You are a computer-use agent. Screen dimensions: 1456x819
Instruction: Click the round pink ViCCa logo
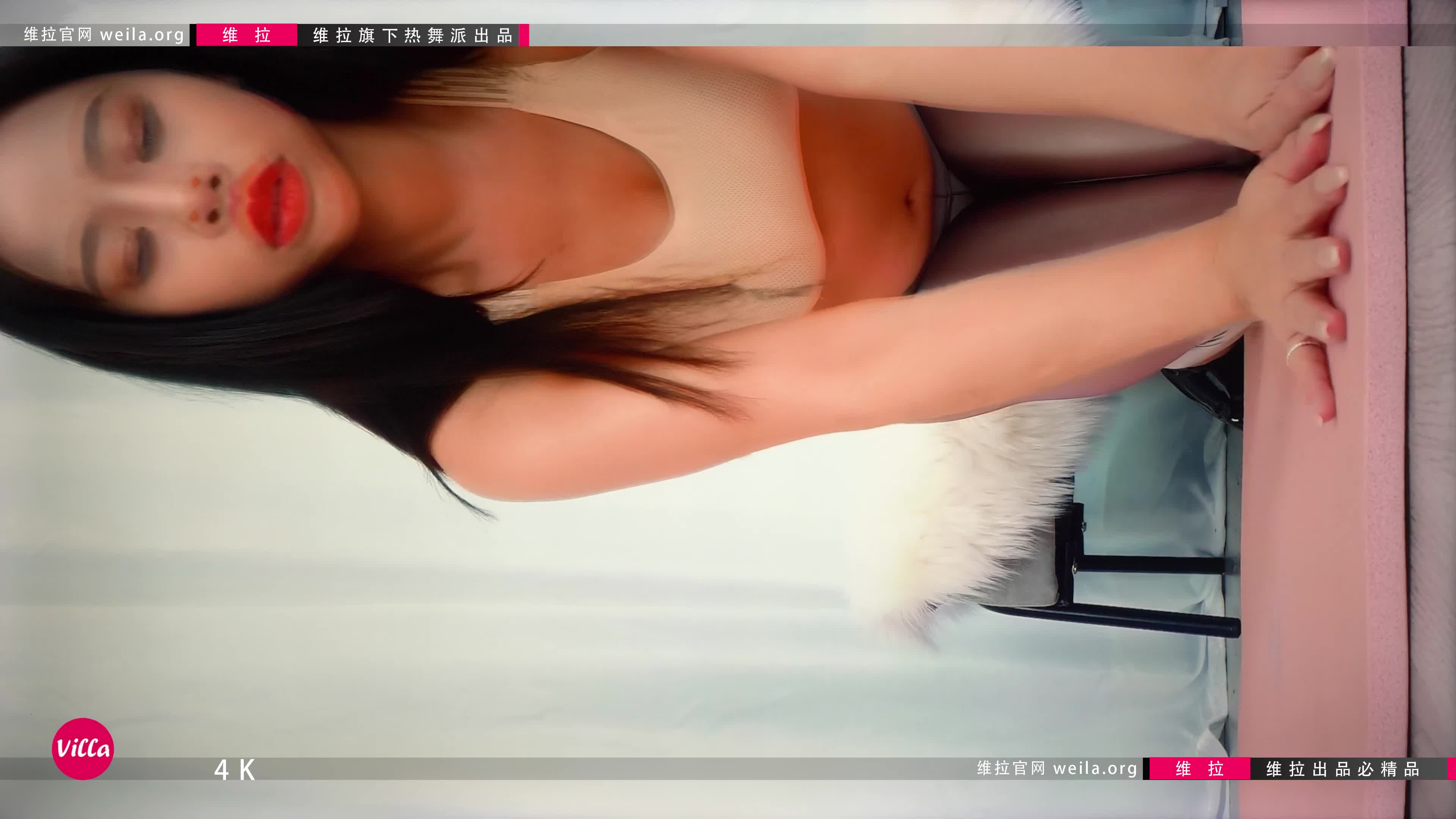83,749
